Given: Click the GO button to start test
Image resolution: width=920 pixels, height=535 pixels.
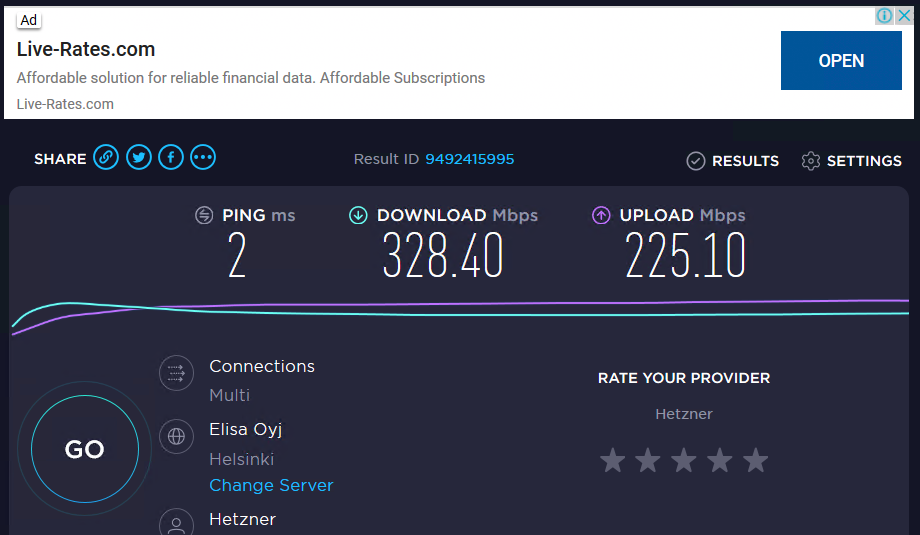Looking at the screenshot, I should [x=85, y=449].
